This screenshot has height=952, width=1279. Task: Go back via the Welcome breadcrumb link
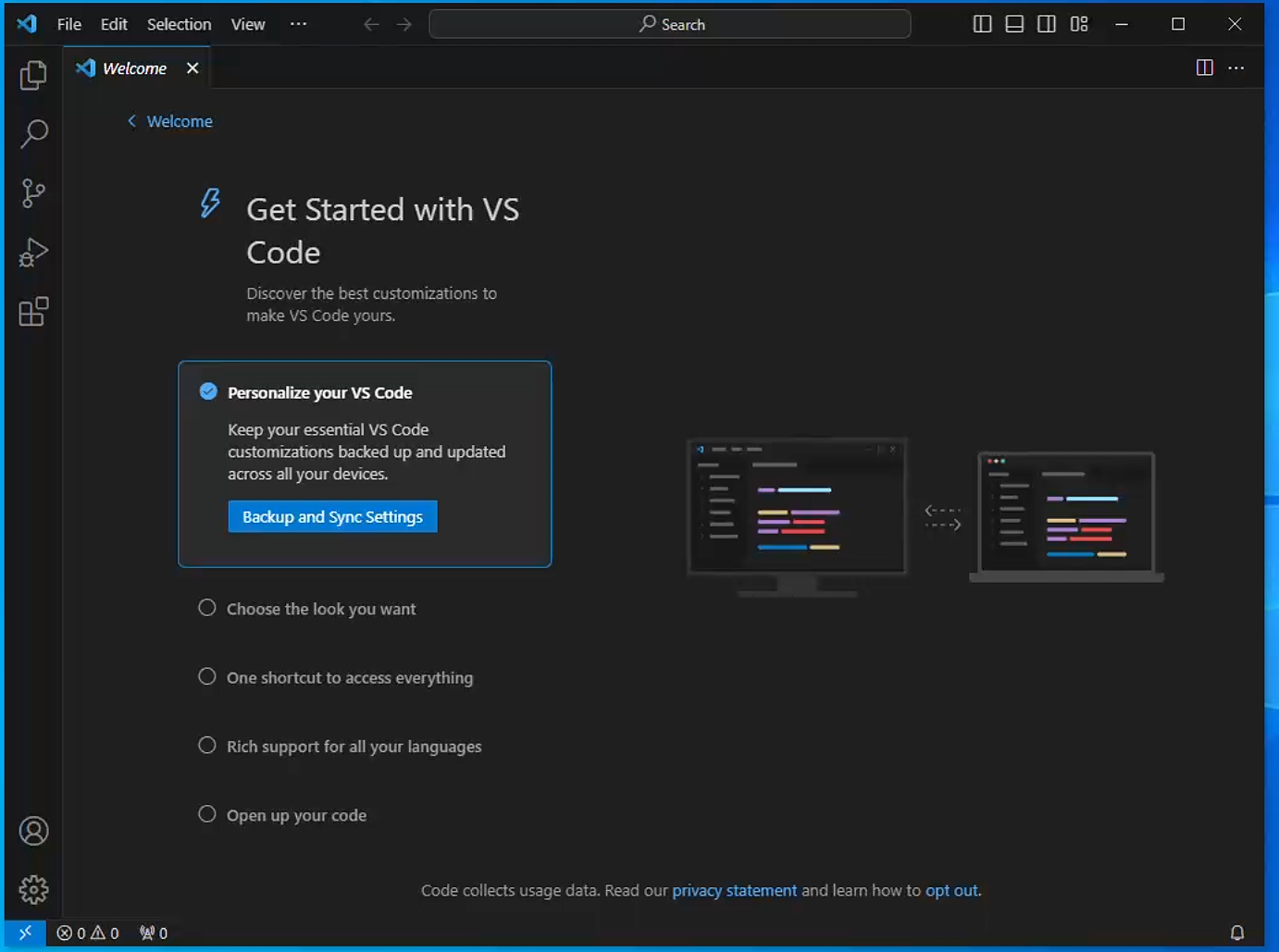point(170,121)
